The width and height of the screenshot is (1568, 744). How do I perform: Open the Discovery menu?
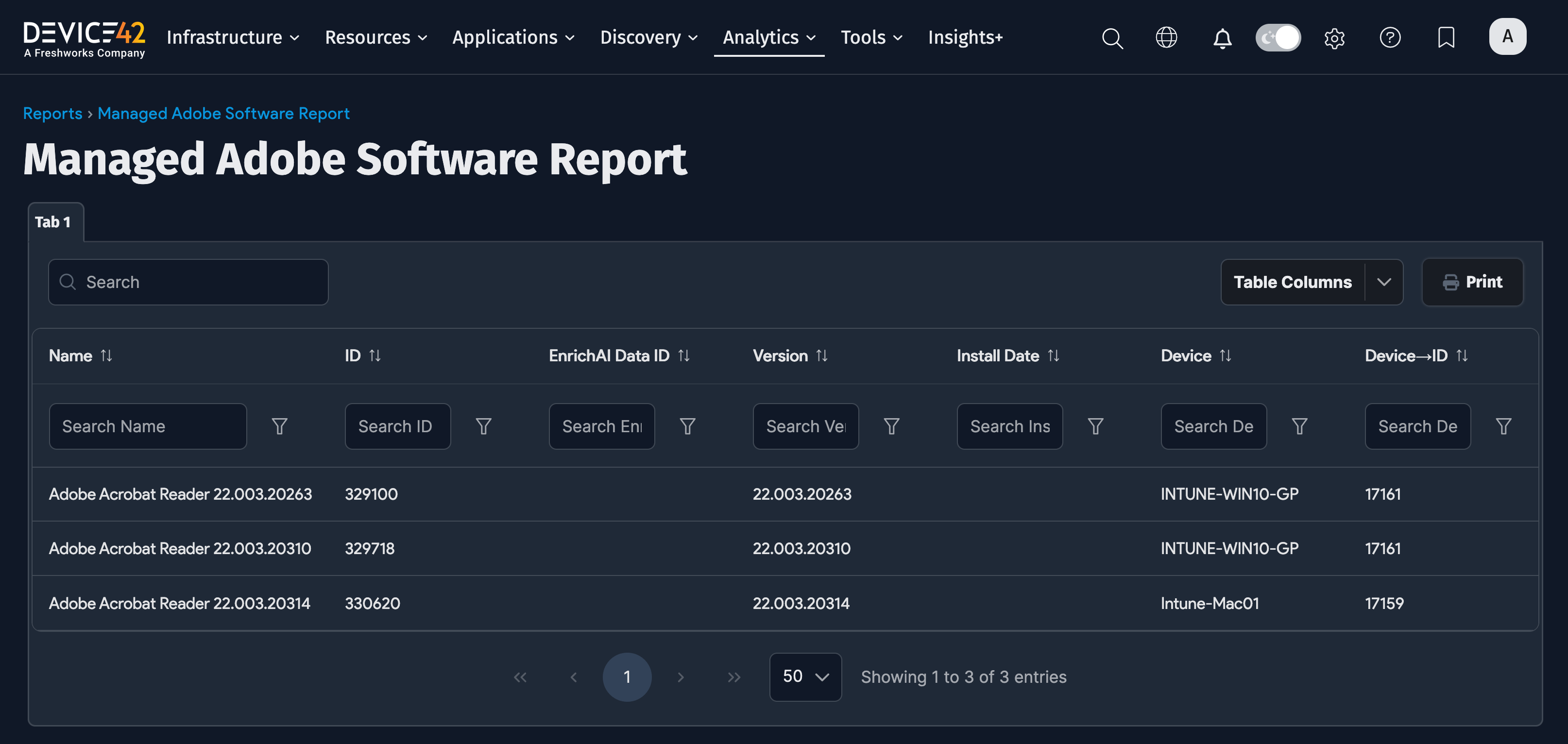(x=641, y=37)
